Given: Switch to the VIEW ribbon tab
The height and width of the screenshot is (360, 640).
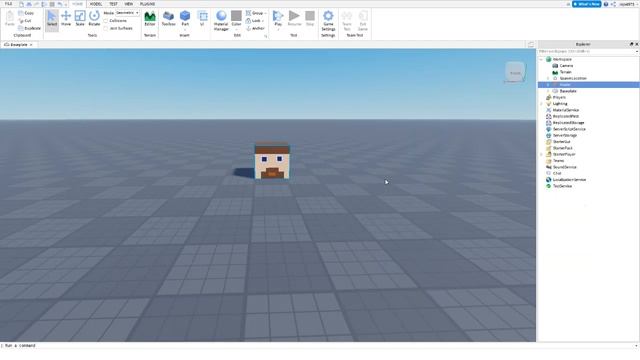Looking at the screenshot, I should (x=129, y=4).
